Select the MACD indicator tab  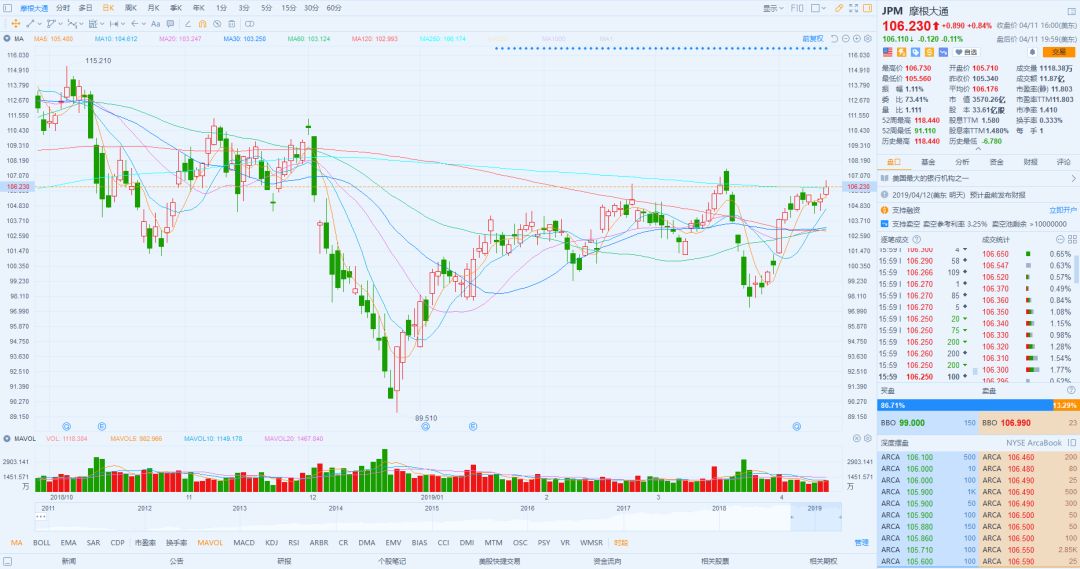coord(244,543)
